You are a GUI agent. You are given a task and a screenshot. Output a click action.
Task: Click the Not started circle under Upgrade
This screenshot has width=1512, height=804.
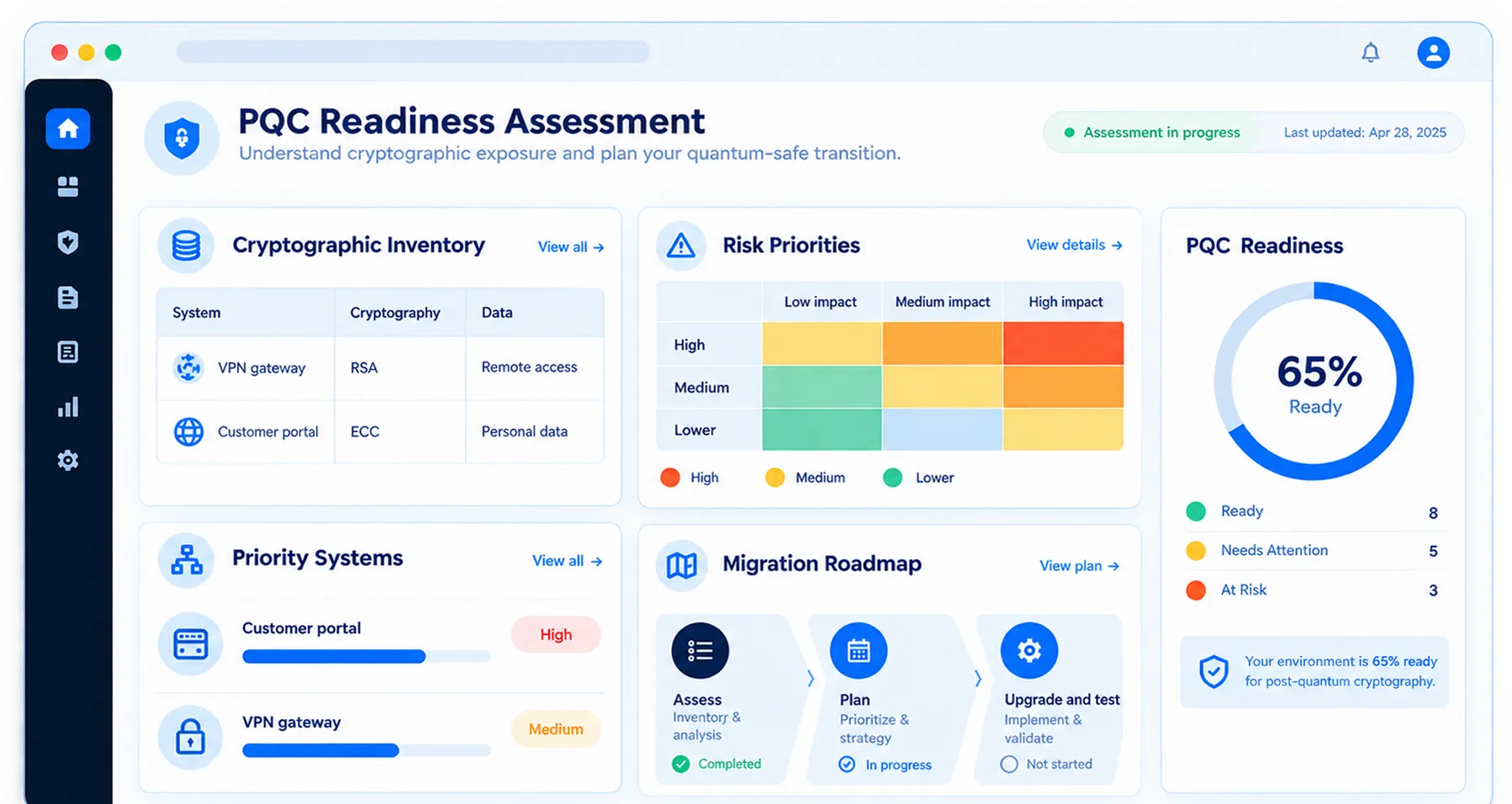tap(1009, 764)
